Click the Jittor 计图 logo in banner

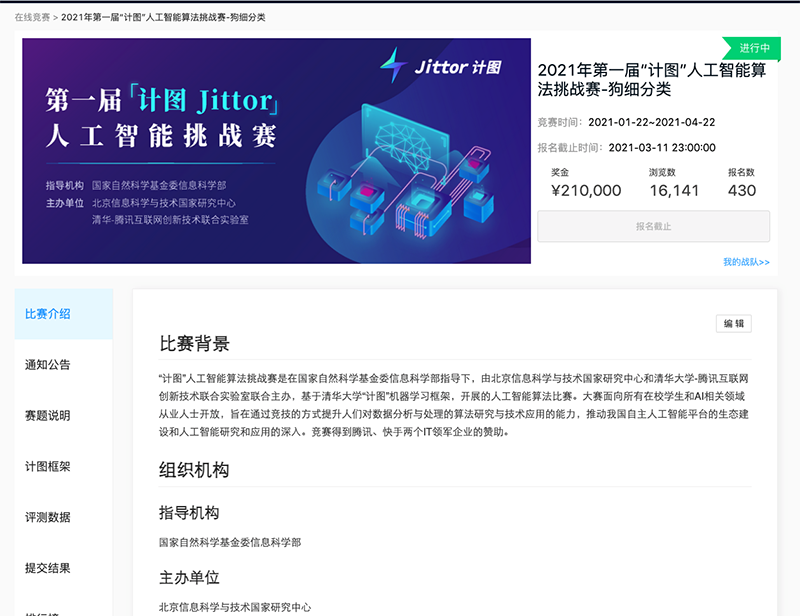[440, 67]
